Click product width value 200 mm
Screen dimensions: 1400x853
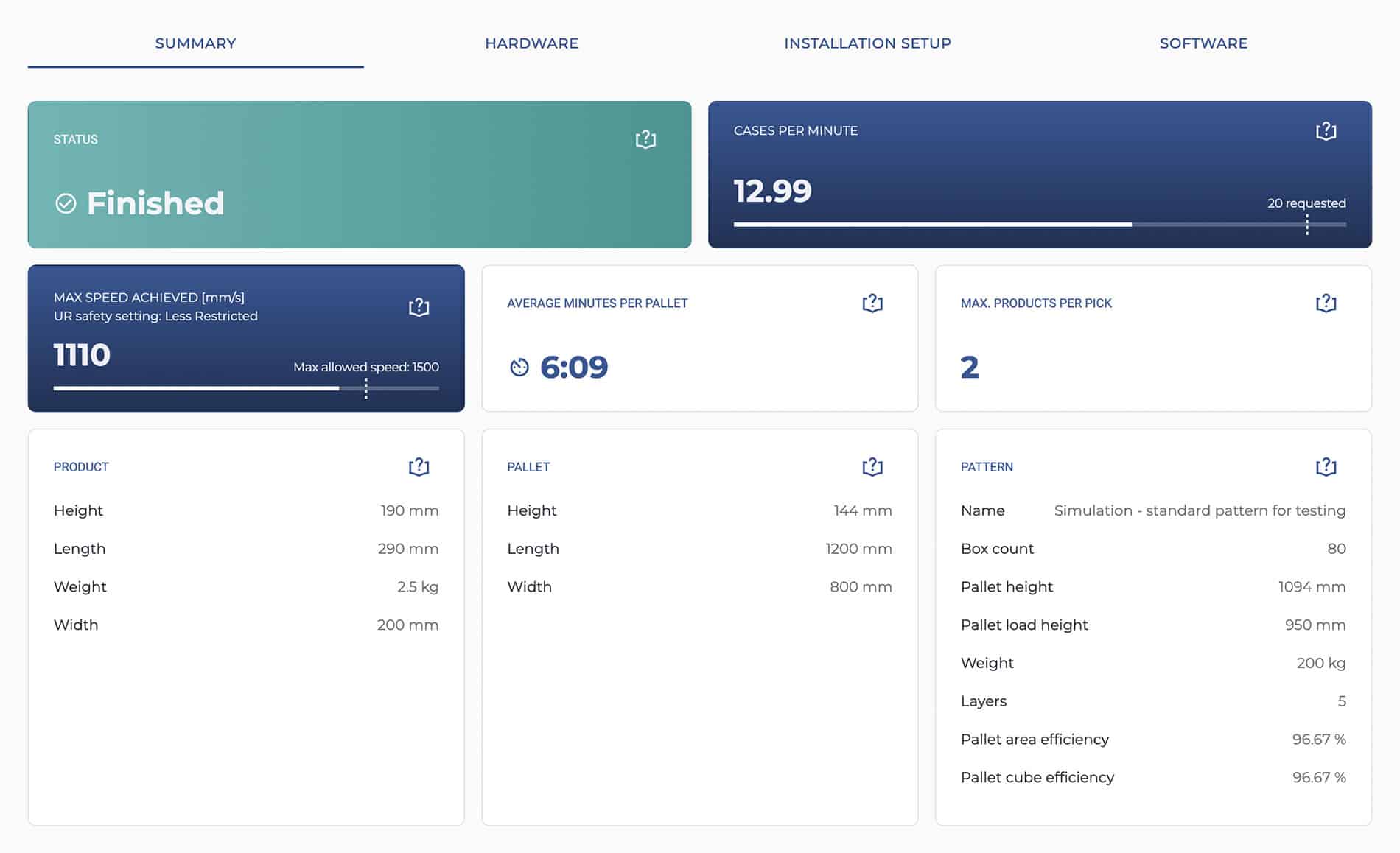(407, 625)
